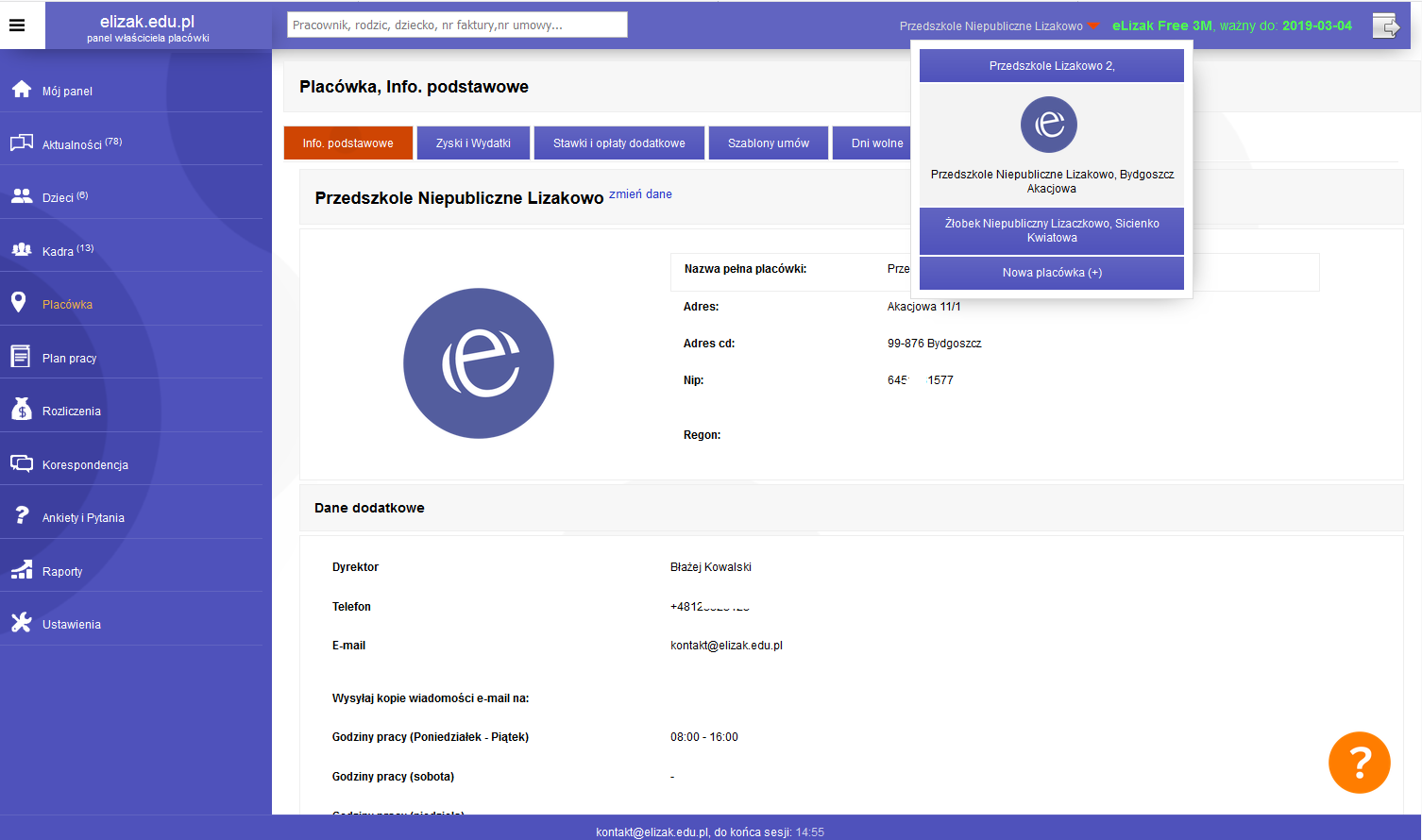Viewport: 1422px width, 840px height.
Task: Click the Dane dodatkowe section header
Action: 369,508
